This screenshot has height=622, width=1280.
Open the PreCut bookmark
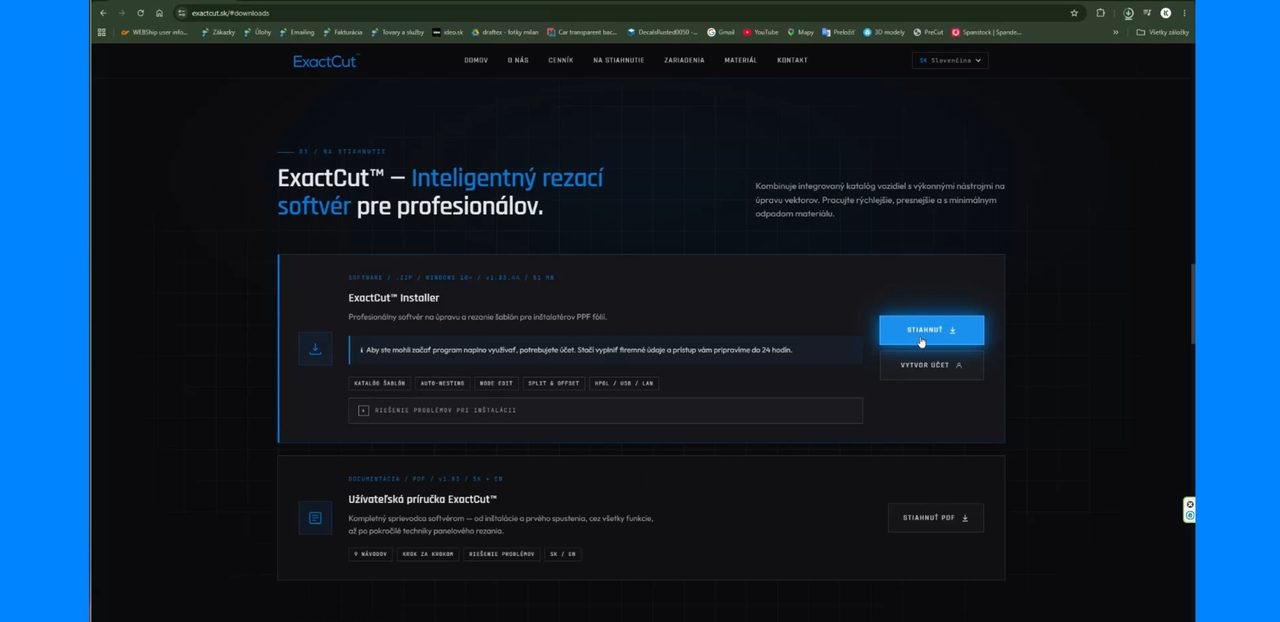tap(929, 32)
